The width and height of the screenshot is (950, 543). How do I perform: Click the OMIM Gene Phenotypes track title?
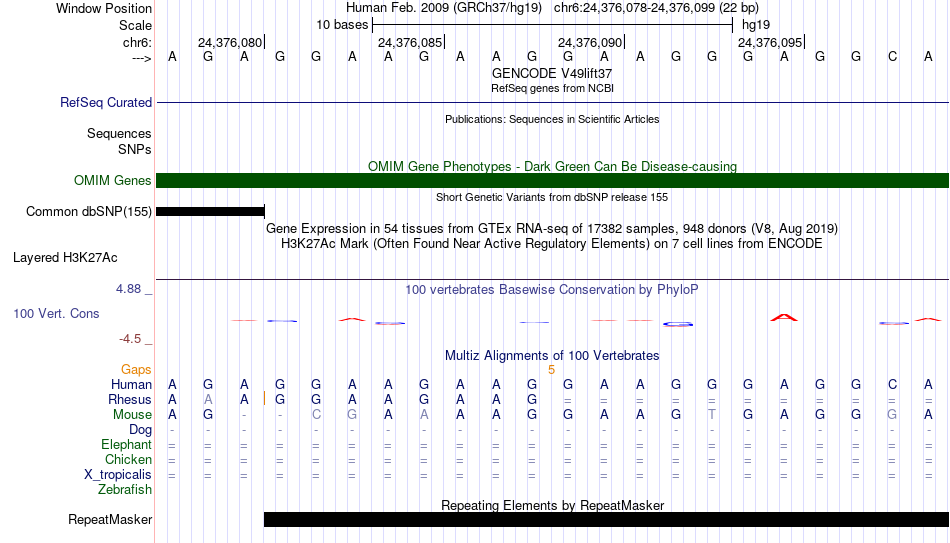click(552, 166)
